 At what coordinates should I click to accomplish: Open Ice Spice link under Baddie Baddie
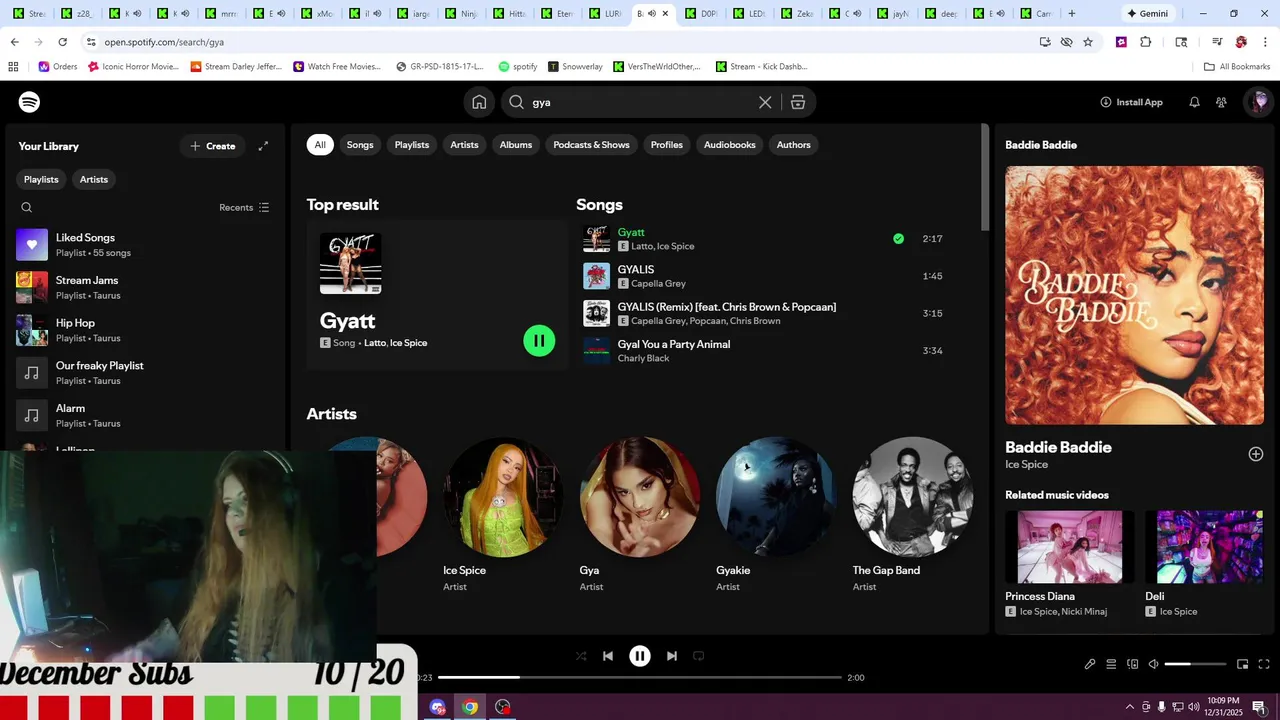pyautogui.click(x=1027, y=464)
